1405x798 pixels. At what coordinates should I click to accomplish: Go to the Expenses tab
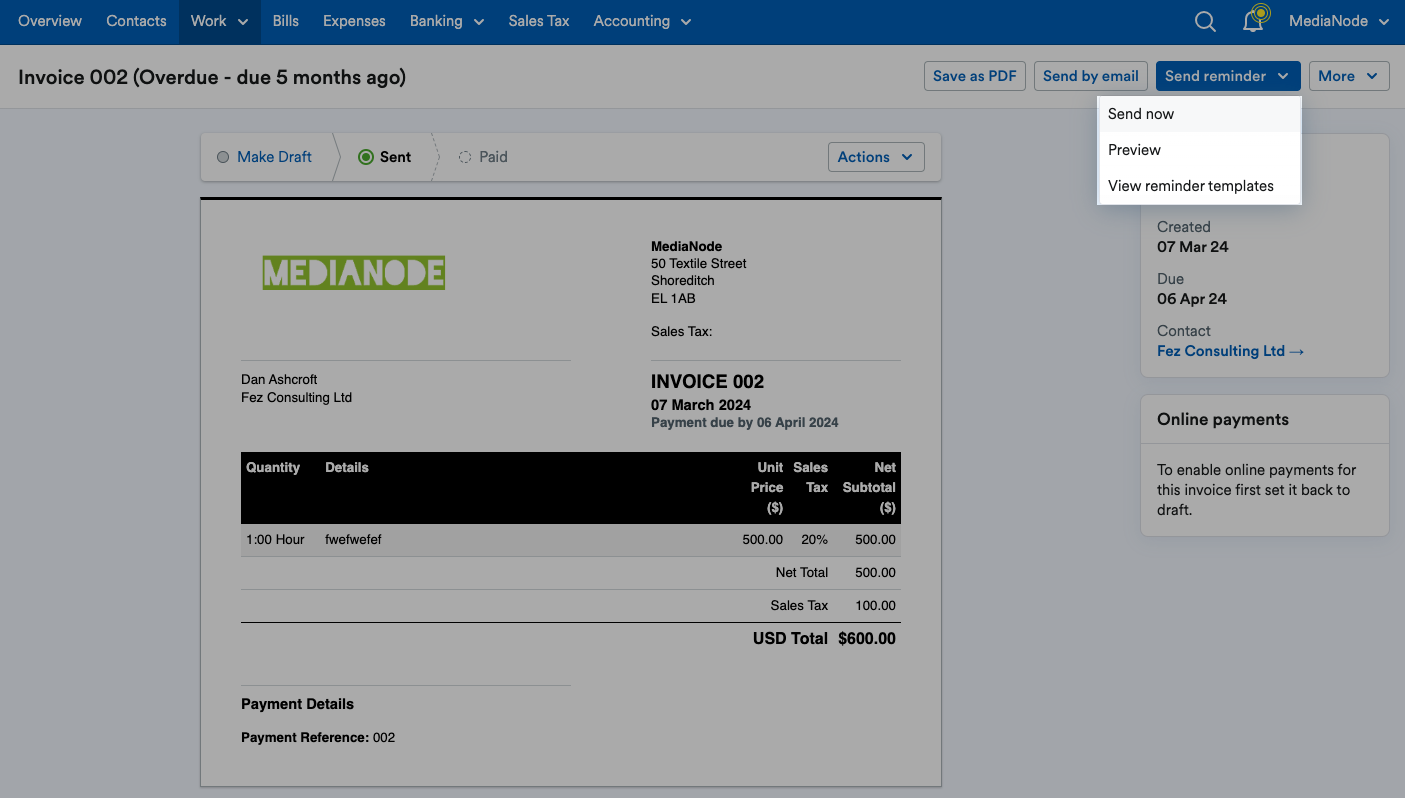tap(354, 21)
